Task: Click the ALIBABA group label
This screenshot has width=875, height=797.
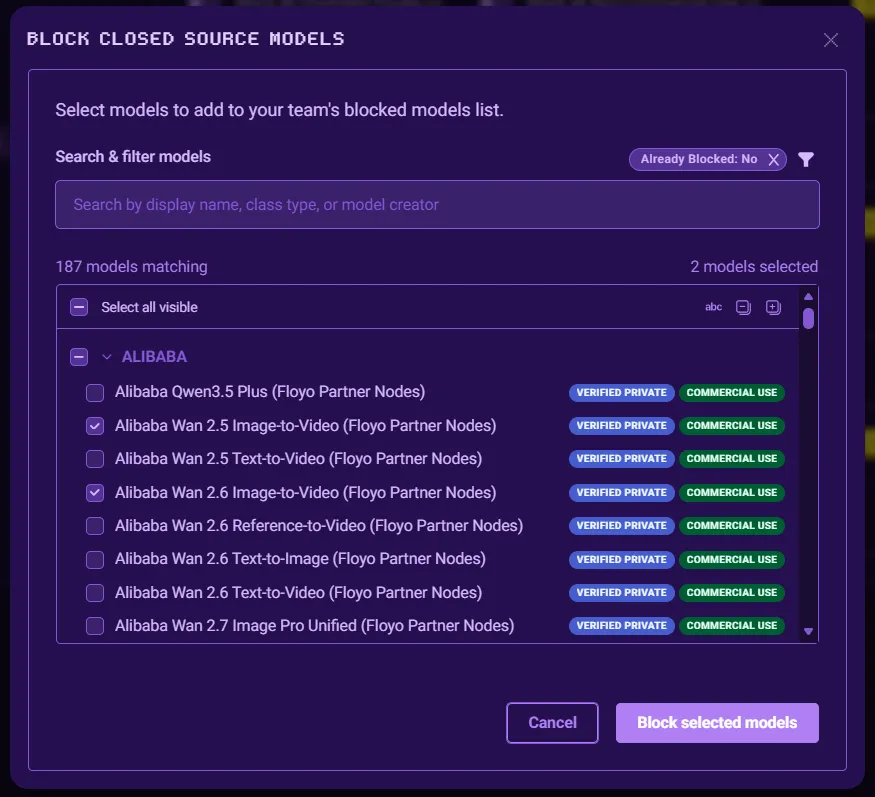Action: pos(154,357)
